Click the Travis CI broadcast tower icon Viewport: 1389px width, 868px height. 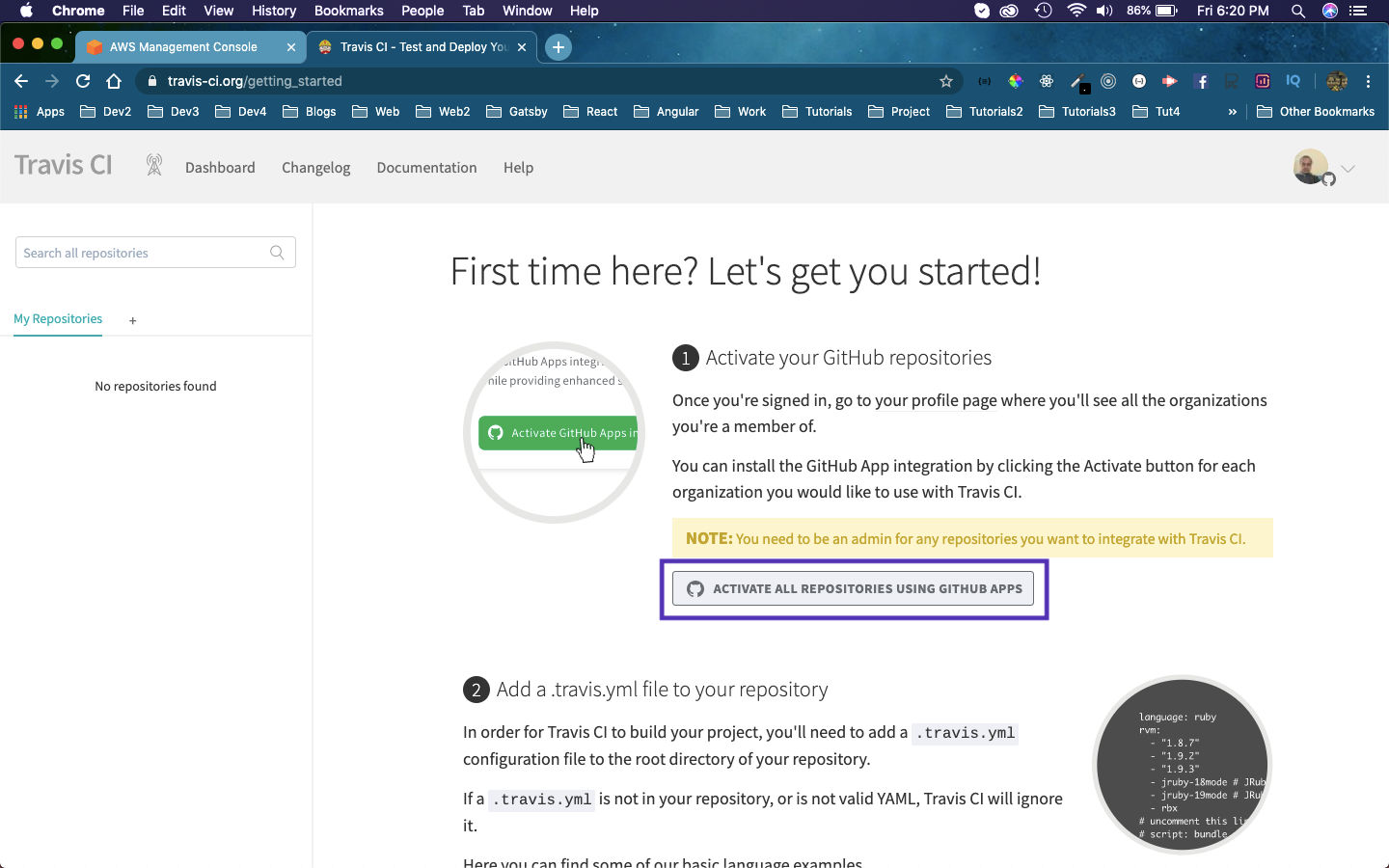(153, 165)
